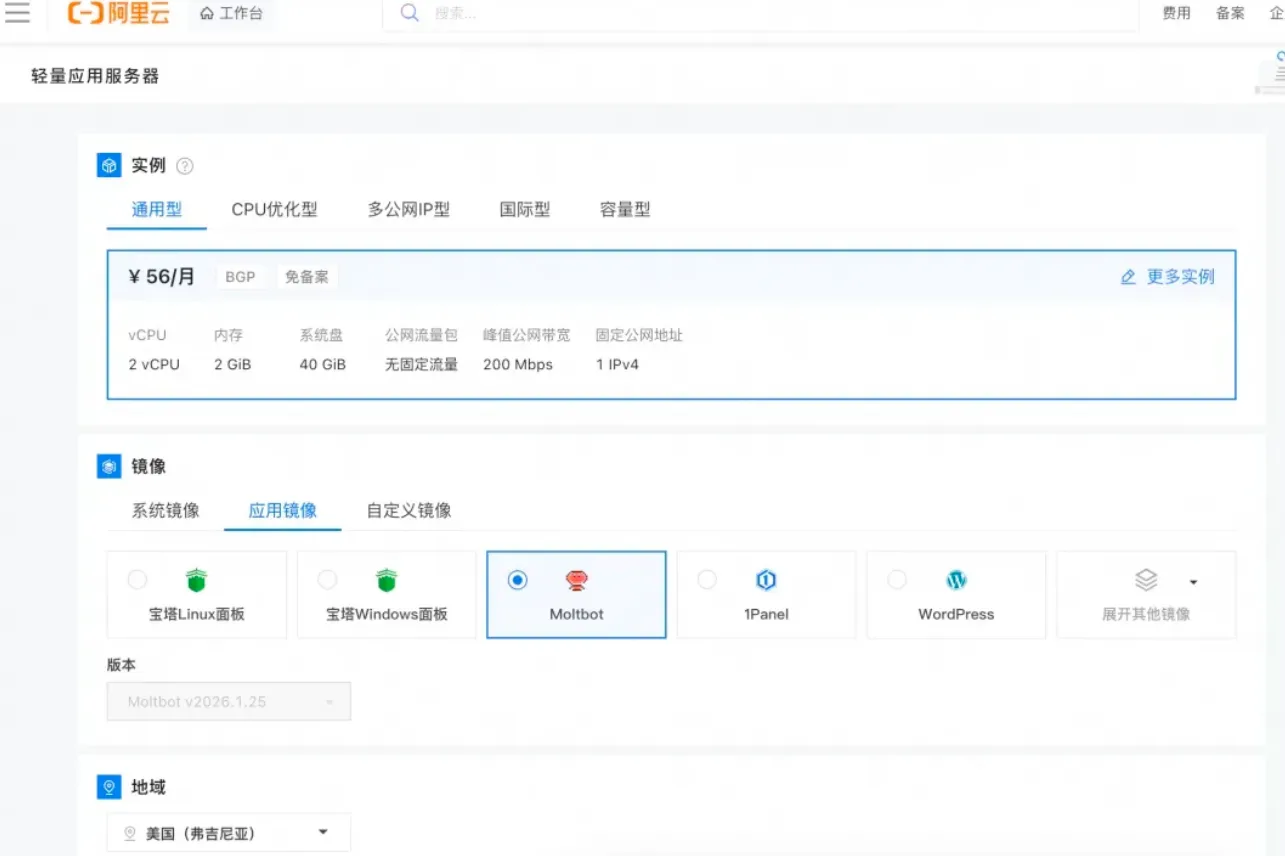Viewport: 1285px width, 856px height.
Task: Click the 轻量应用服务器 page title
Action: point(95,76)
